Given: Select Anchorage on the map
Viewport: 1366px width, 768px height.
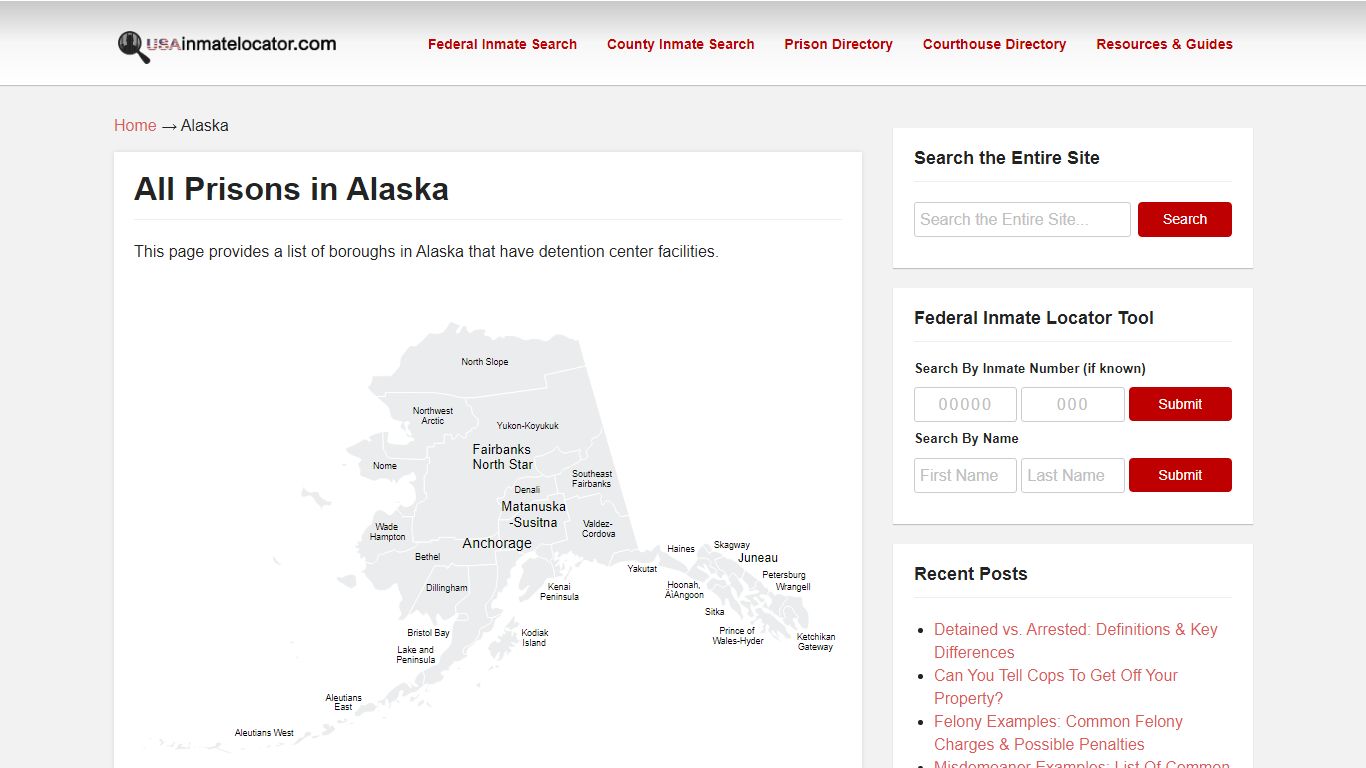Looking at the screenshot, I should tap(497, 543).
